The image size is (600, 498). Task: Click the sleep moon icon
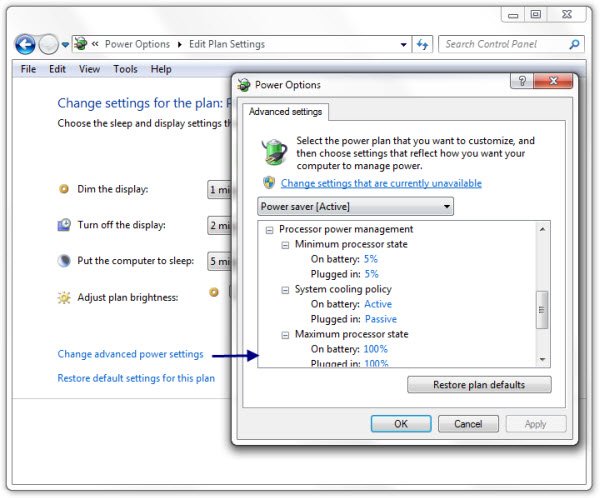(64, 261)
